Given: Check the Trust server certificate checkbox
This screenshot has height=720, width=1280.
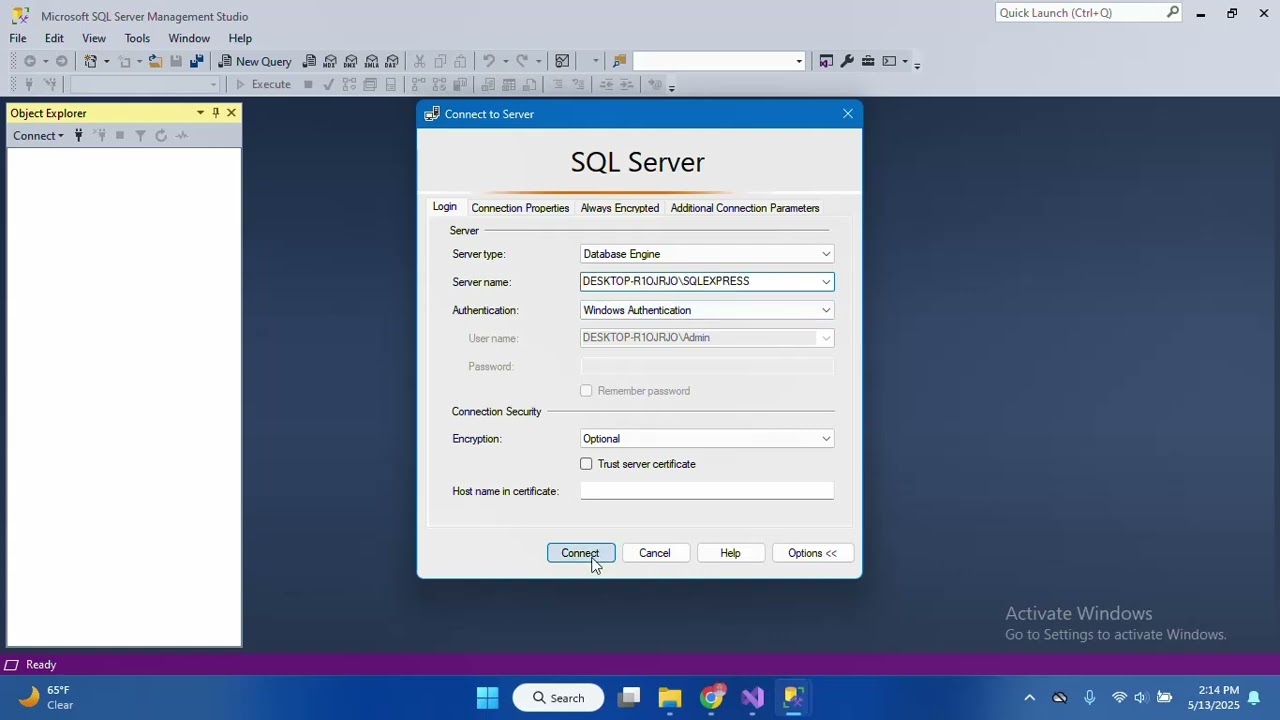Looking at the screenshot, I should coord(586,464).
